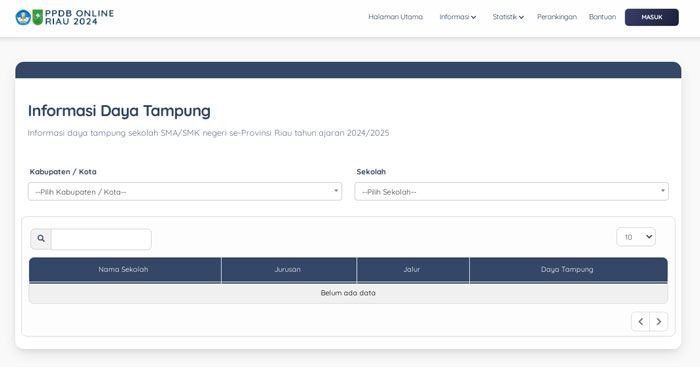
Task: Click the PPDB Online Riau 2024 logo
Action: (65, 17)
